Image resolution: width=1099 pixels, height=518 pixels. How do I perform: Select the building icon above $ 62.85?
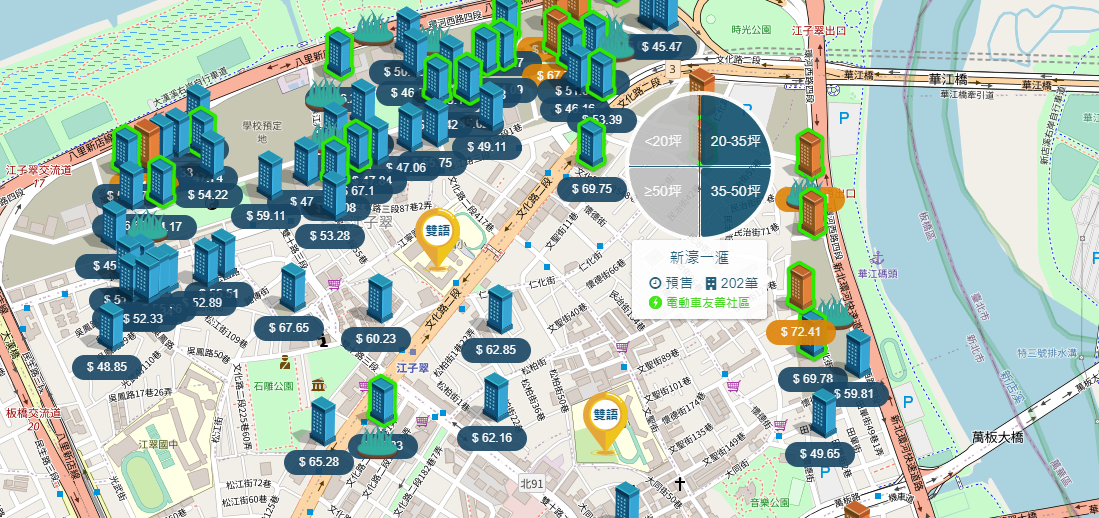(x=500, y=310)
